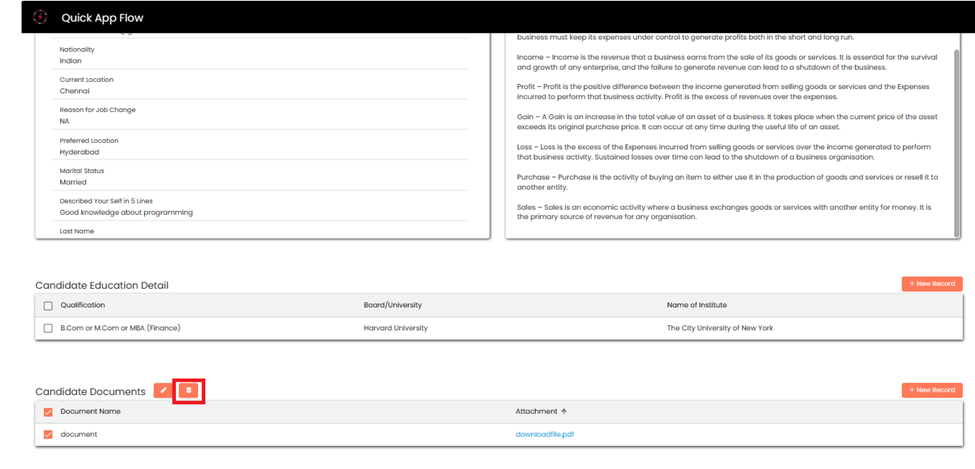This screenshot has height=469, width=975.
Task: Click the Current Location Chennai field
Action: click(75, 91)
